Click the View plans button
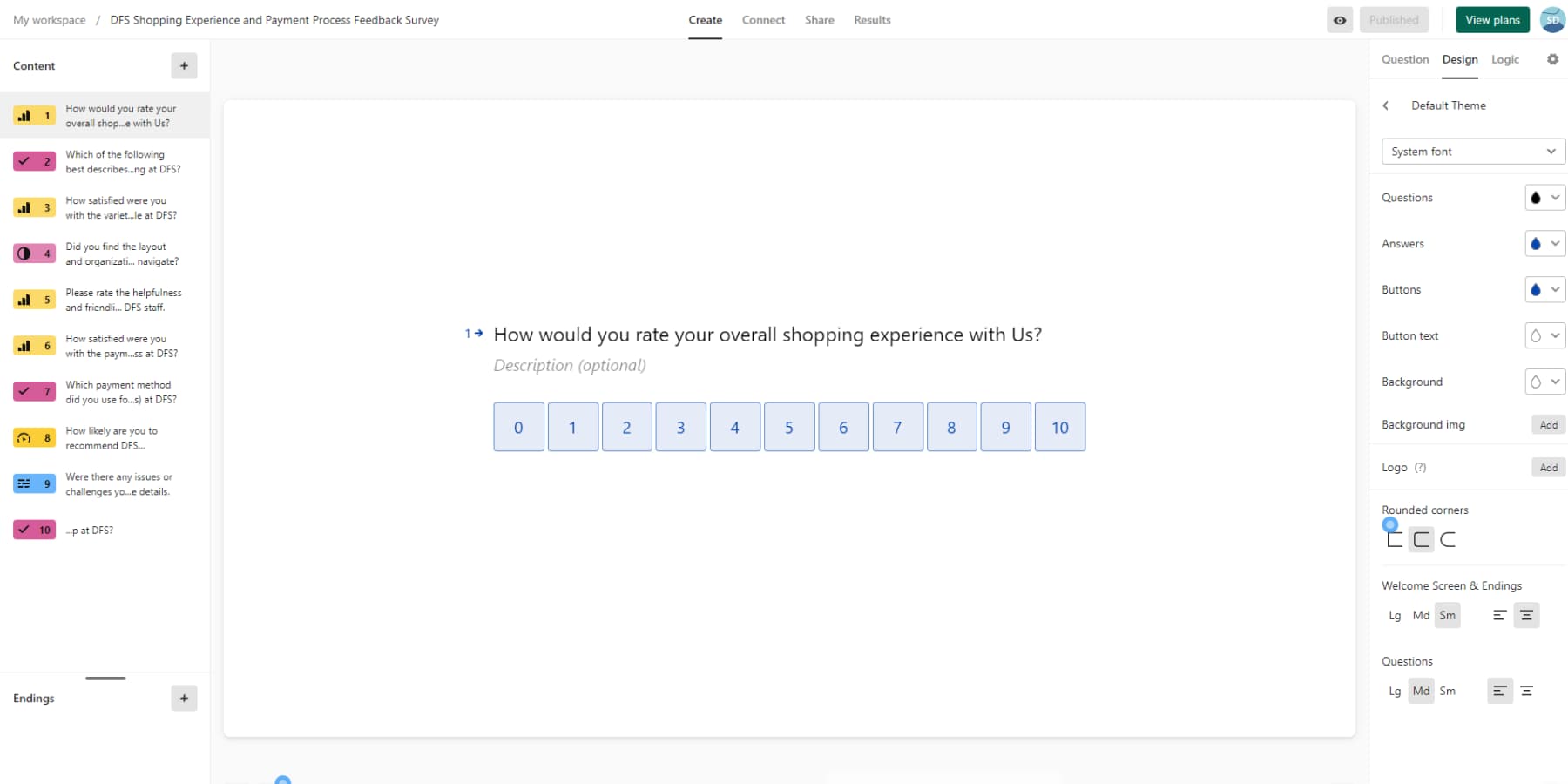The height and width of the screenshot is (784, 1568). coord(1492,18)
